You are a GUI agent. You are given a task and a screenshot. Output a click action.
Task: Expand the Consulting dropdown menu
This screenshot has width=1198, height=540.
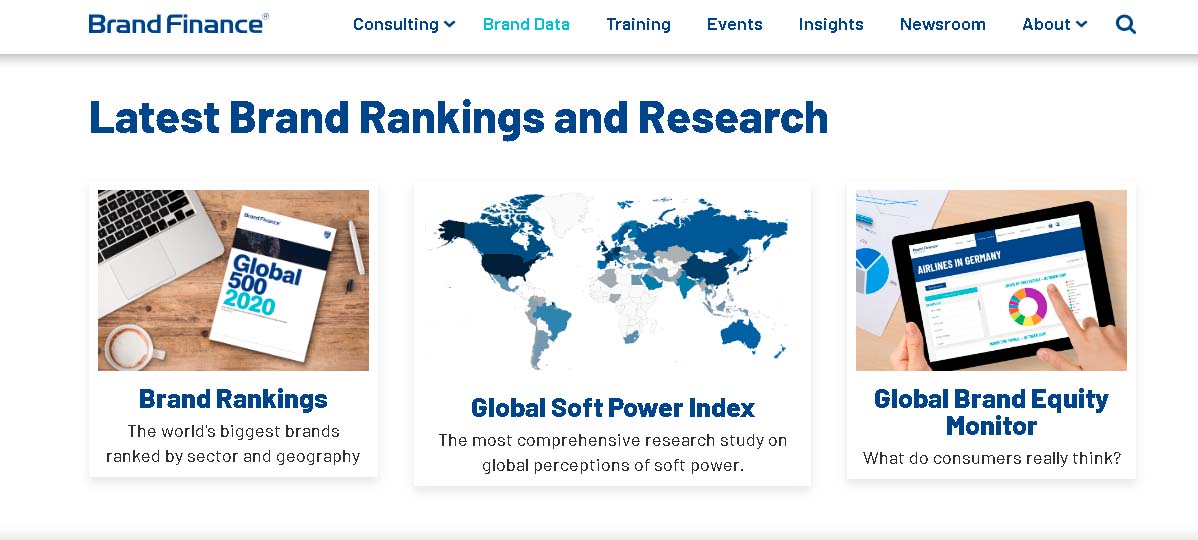pos(404,24)
